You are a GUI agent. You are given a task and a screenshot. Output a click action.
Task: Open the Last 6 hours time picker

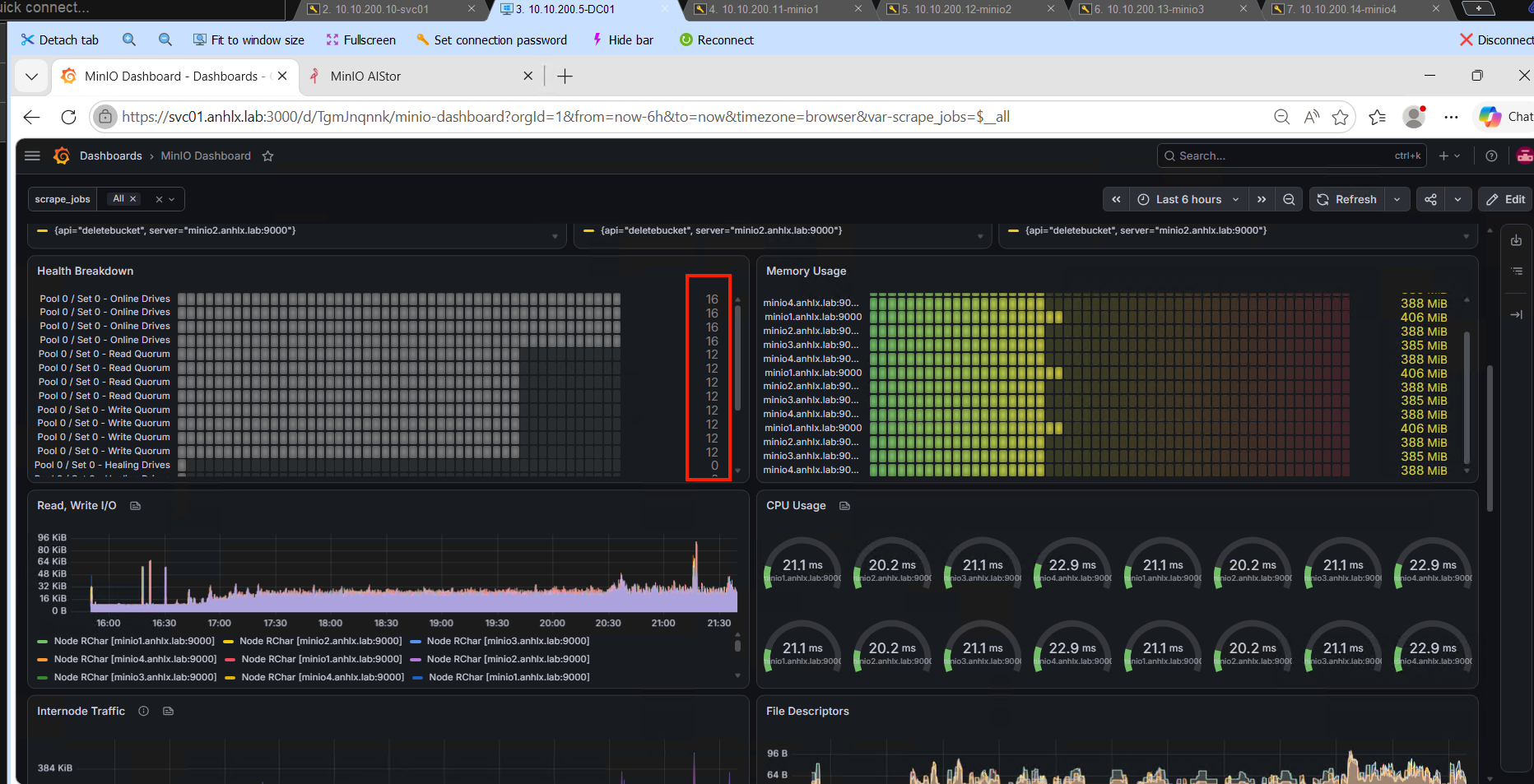pos(1188,199)
